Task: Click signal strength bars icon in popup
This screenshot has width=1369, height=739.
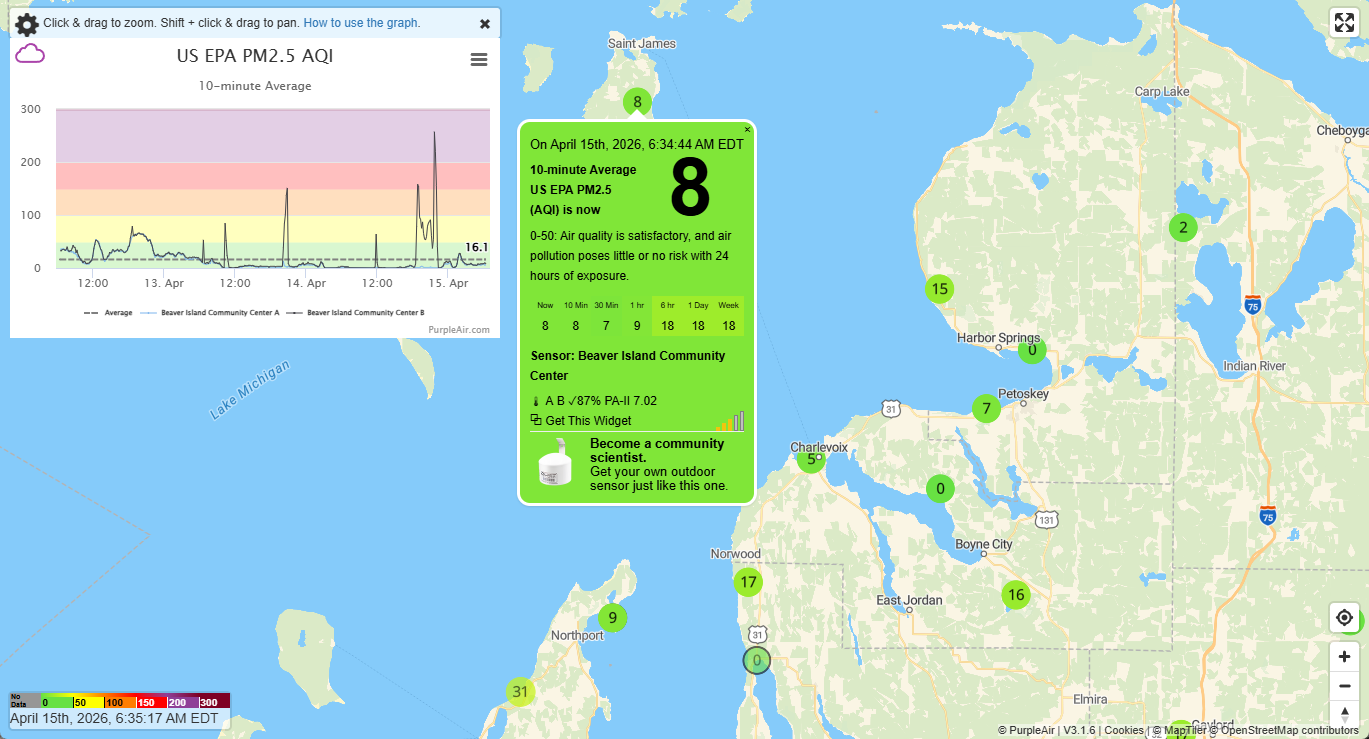Action: click(730, 422)
